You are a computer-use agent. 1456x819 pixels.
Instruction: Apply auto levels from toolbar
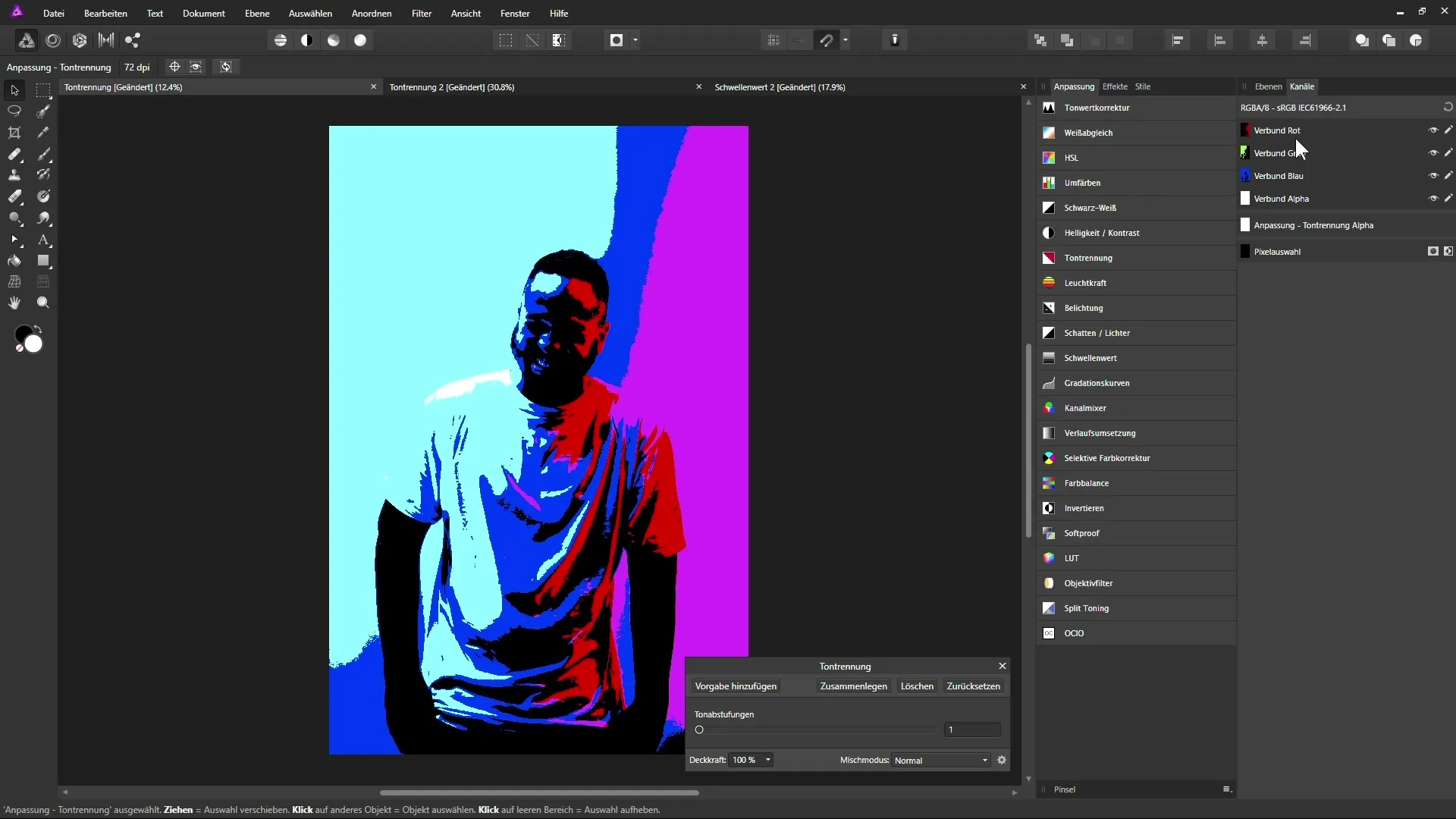tap(281, 40)
